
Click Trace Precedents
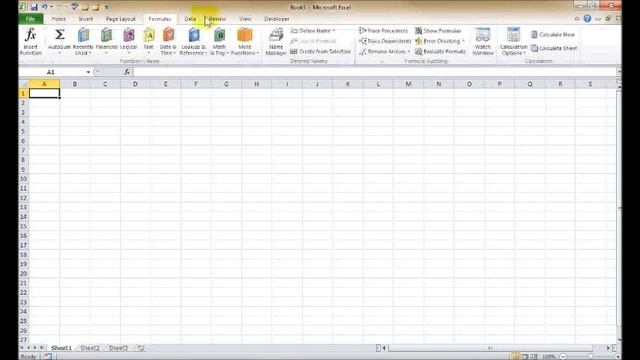(x=384, y=31)
